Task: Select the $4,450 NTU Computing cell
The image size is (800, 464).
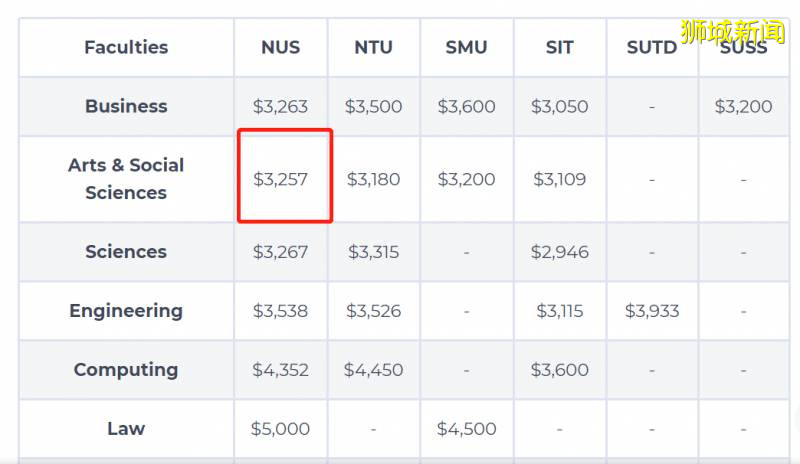Action: pyautogui.click(x=373, y=370)
